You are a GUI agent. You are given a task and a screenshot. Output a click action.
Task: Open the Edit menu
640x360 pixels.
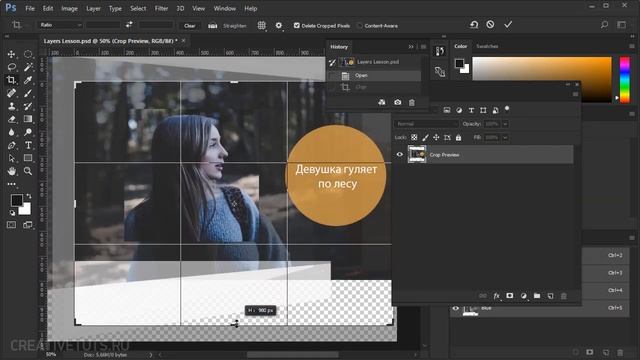coord(48,8)
